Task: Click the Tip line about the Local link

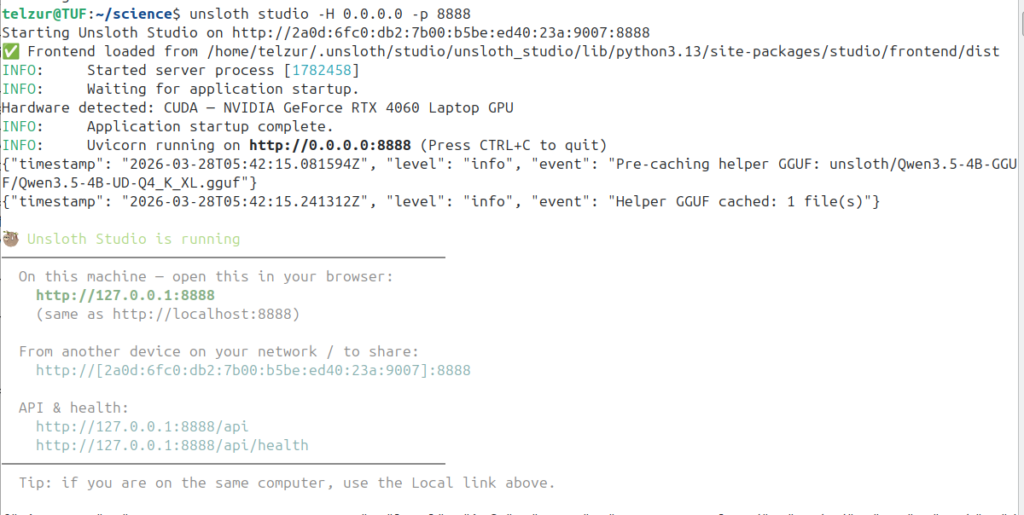Action: pos(286,483)
